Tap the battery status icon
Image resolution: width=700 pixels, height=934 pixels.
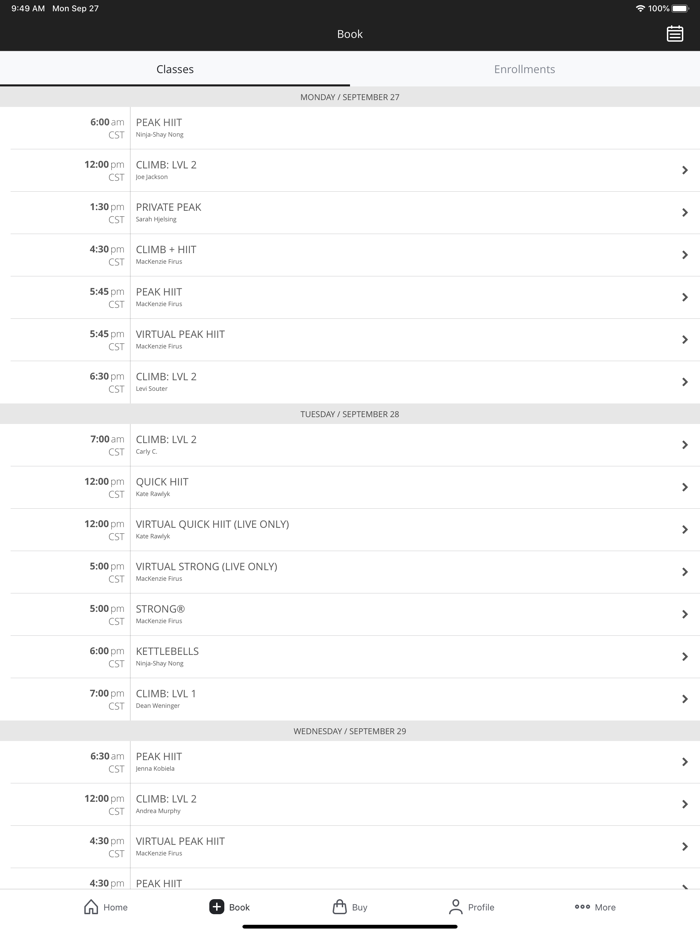pos(680,8)
